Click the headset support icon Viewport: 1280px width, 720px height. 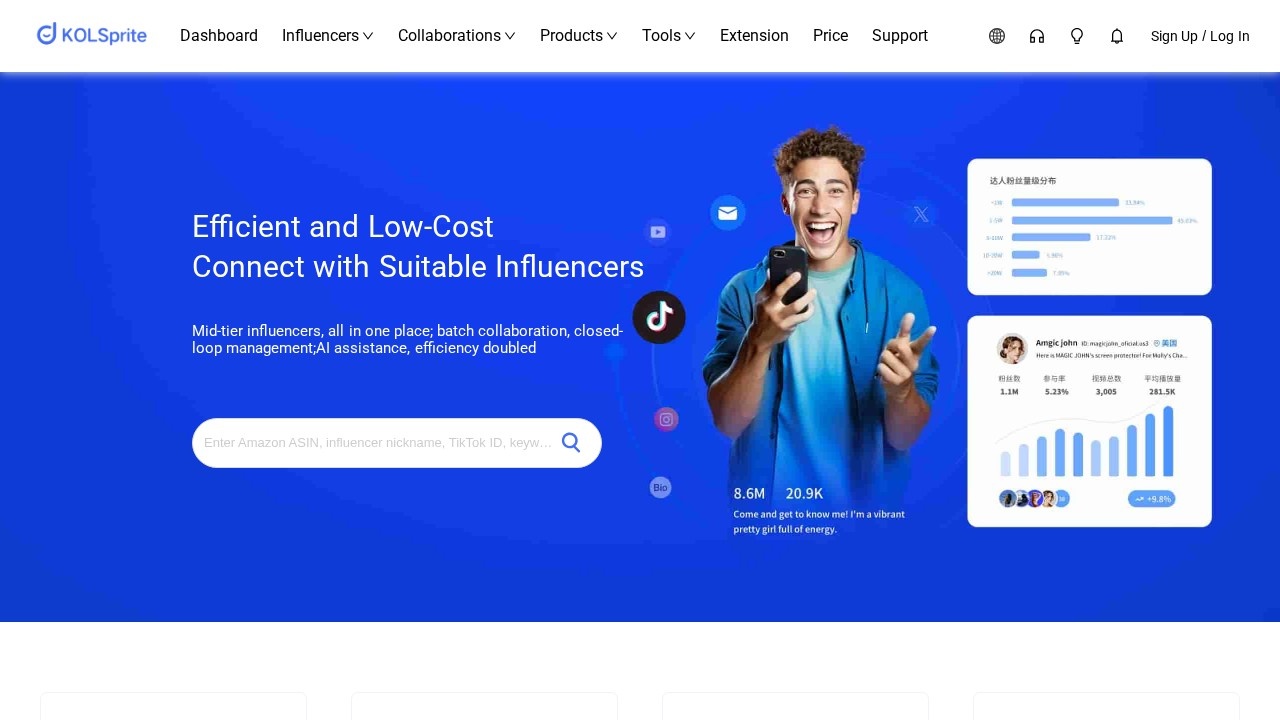[x=1037, y=36]
